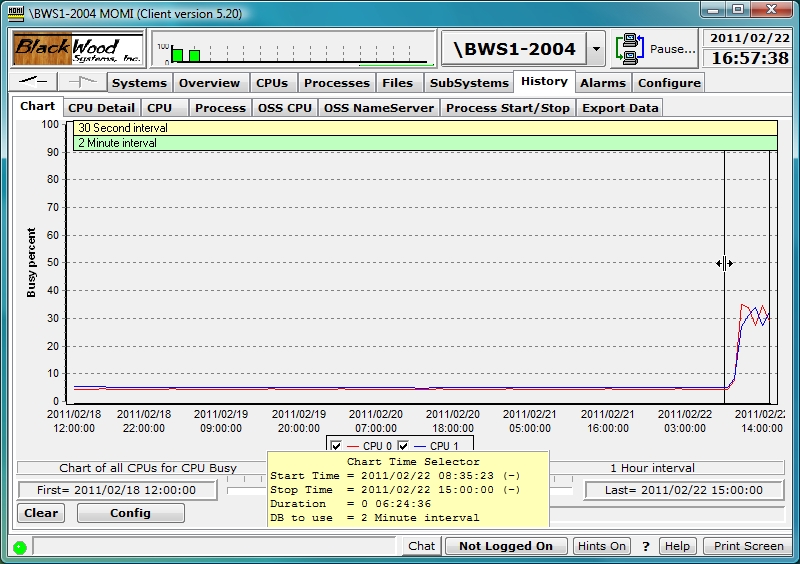Click the 2011/02/22 date display
The image size is (800, 564).
[x=749, y=38]
